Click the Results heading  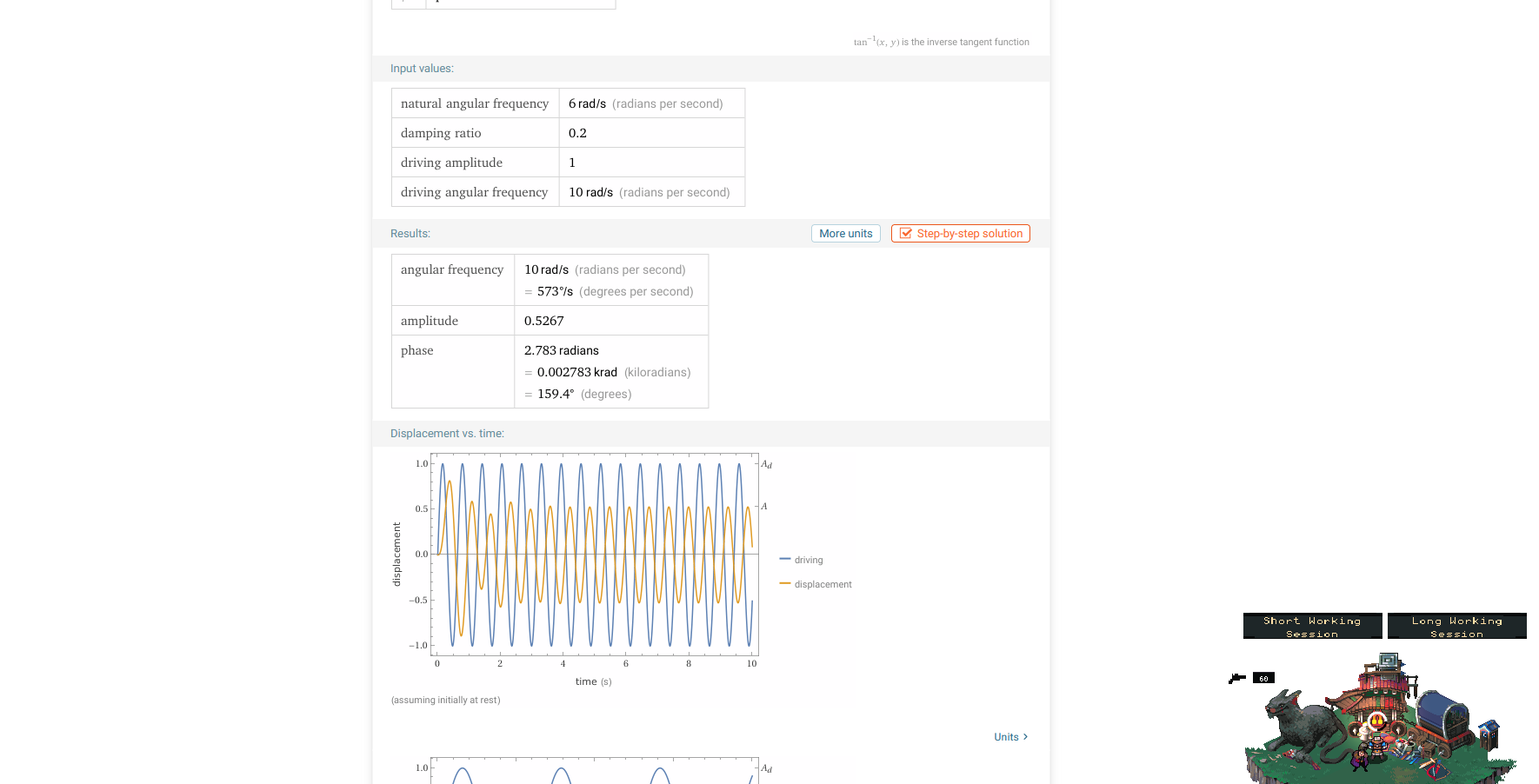coord(410,234)
